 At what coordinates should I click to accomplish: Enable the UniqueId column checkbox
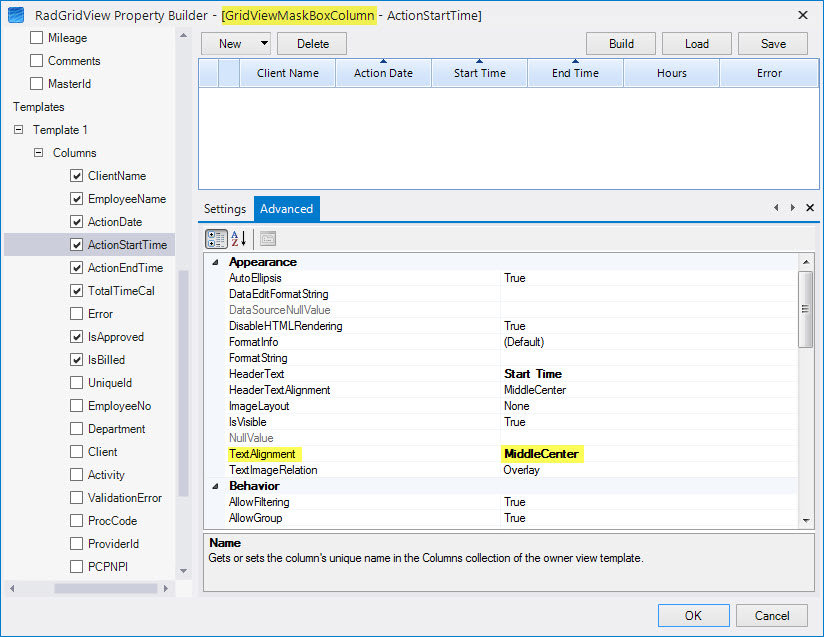click(76, 383)
